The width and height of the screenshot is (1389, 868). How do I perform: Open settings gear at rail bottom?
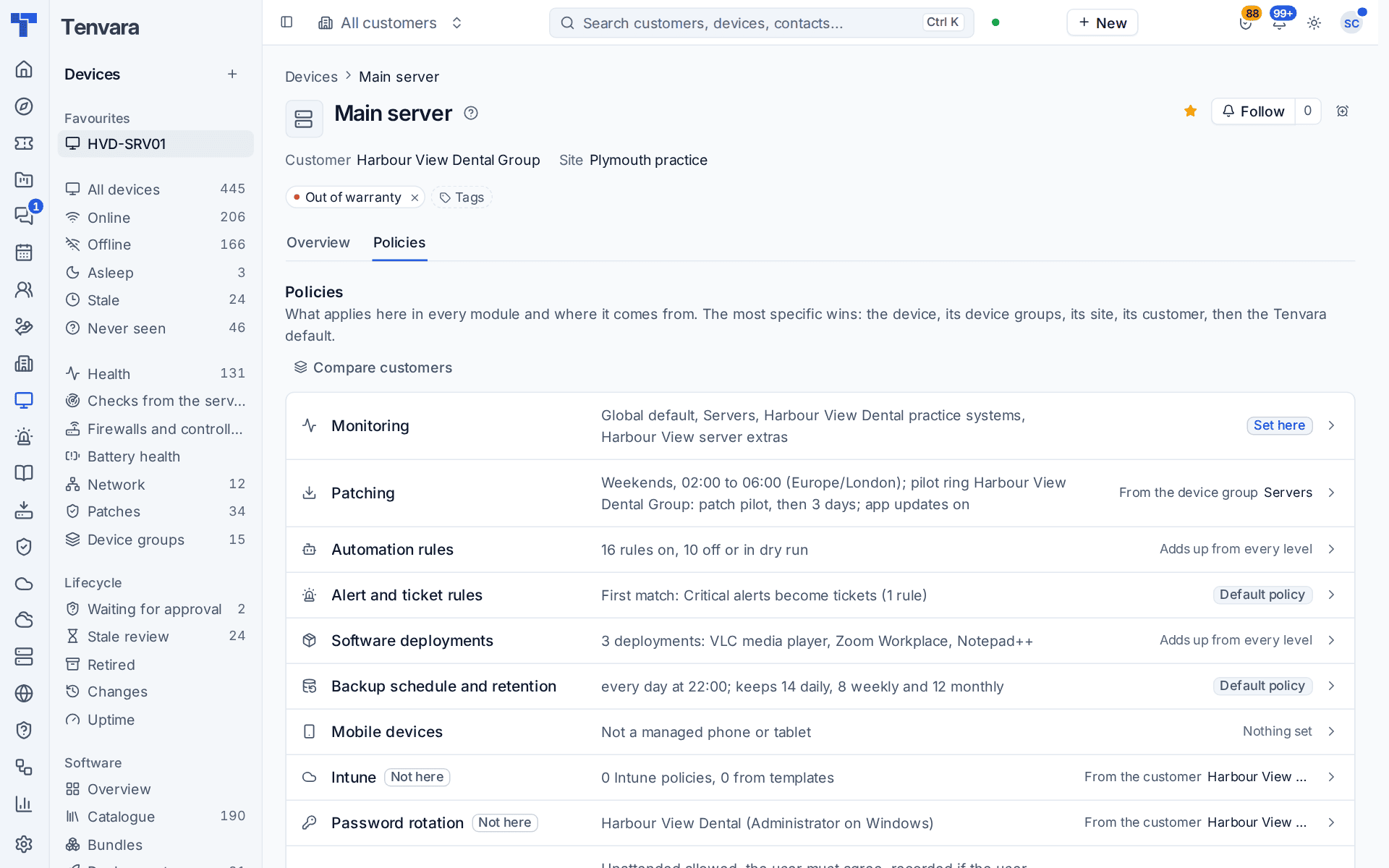tap(24, 843)
